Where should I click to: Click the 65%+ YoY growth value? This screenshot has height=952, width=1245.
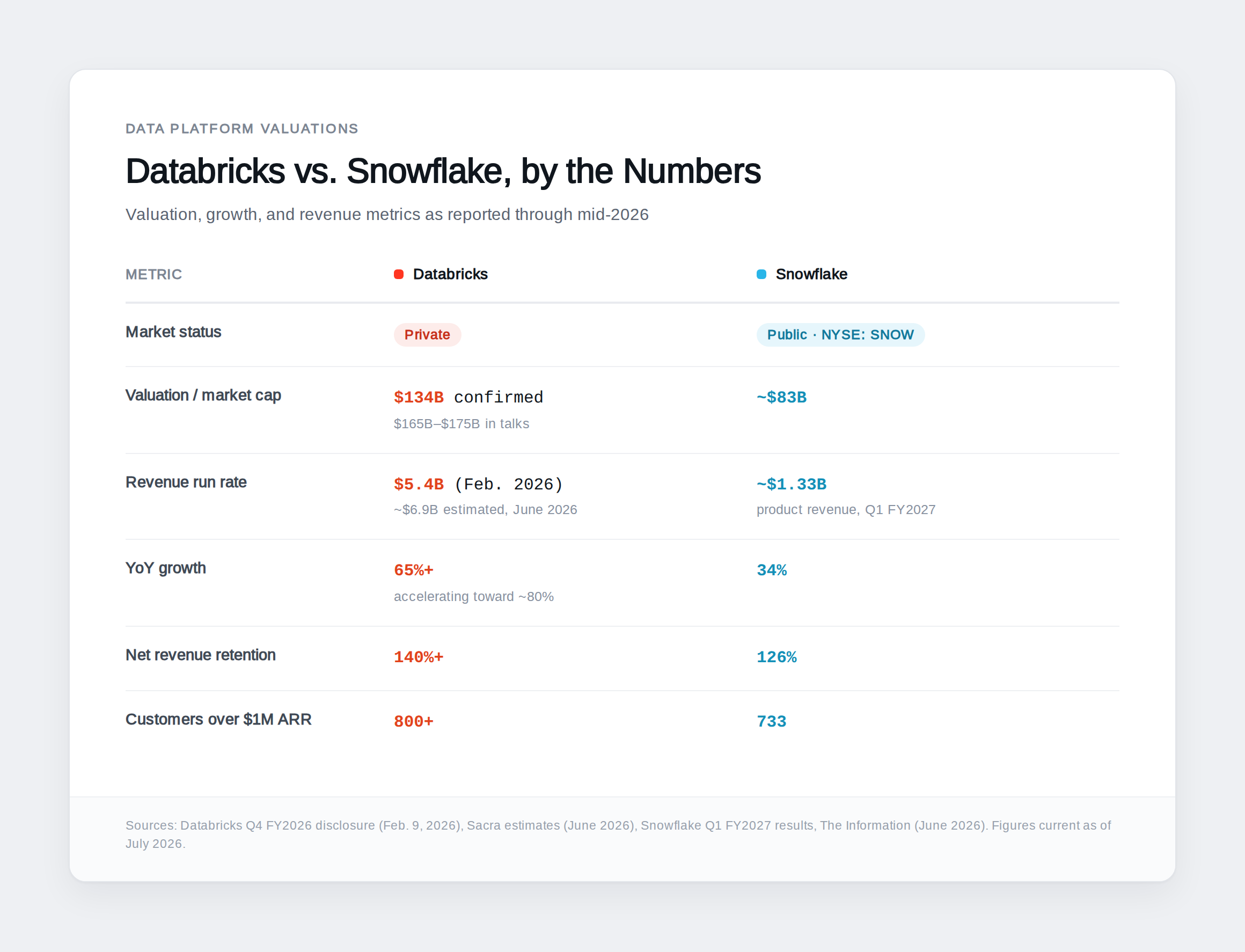click(413, 570)
